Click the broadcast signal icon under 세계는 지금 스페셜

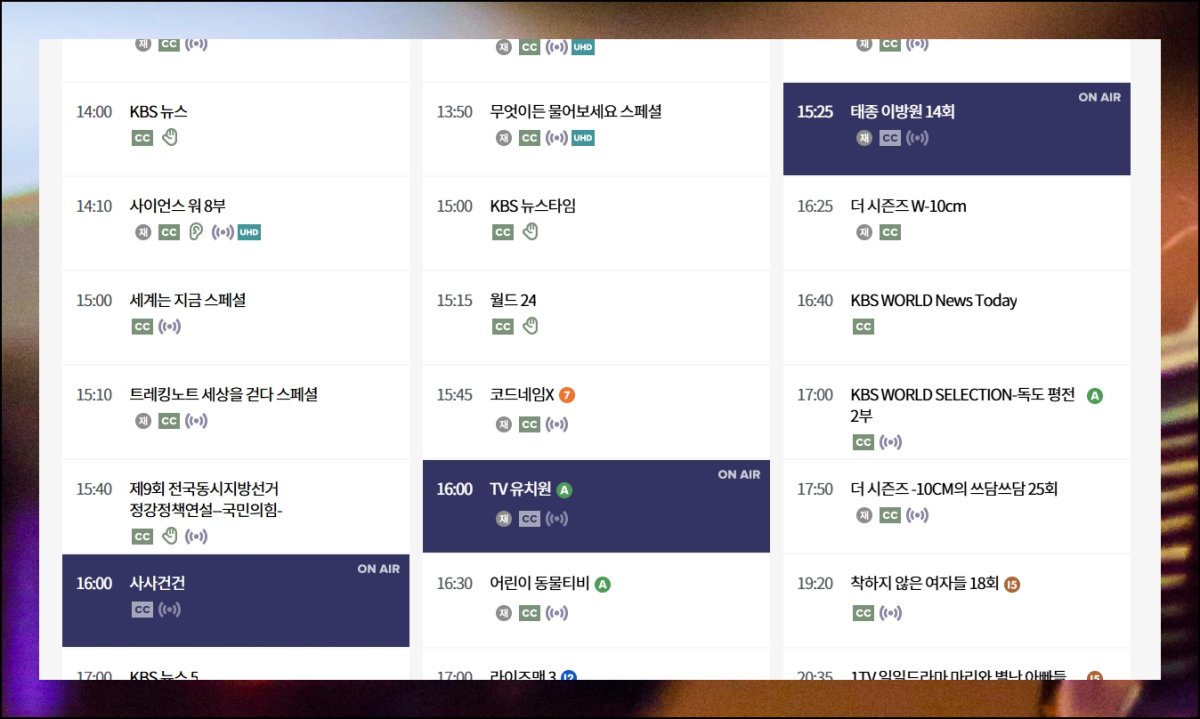[x=170, y=326]
